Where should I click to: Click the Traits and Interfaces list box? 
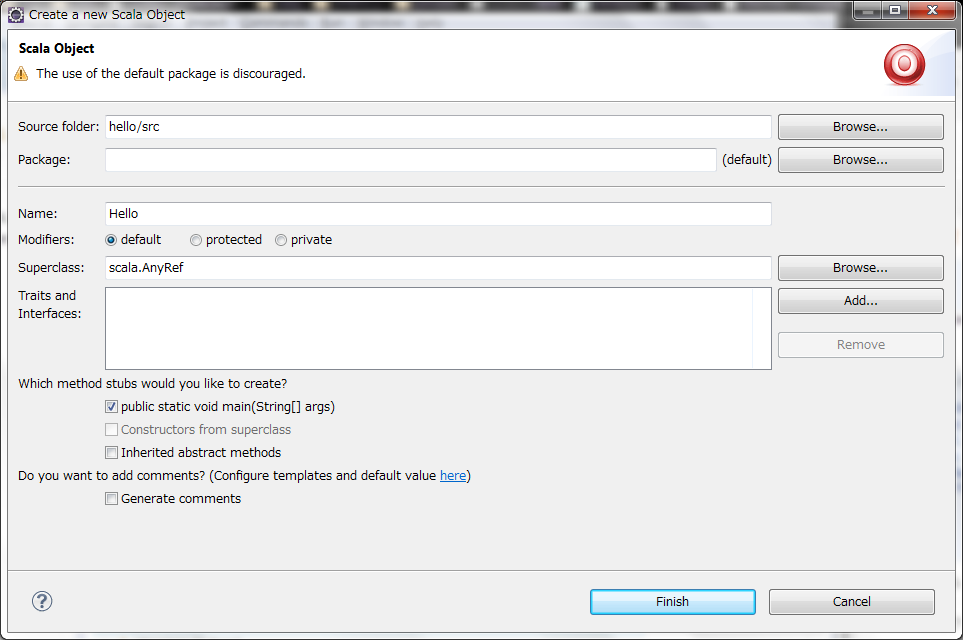tap(438, 329)
